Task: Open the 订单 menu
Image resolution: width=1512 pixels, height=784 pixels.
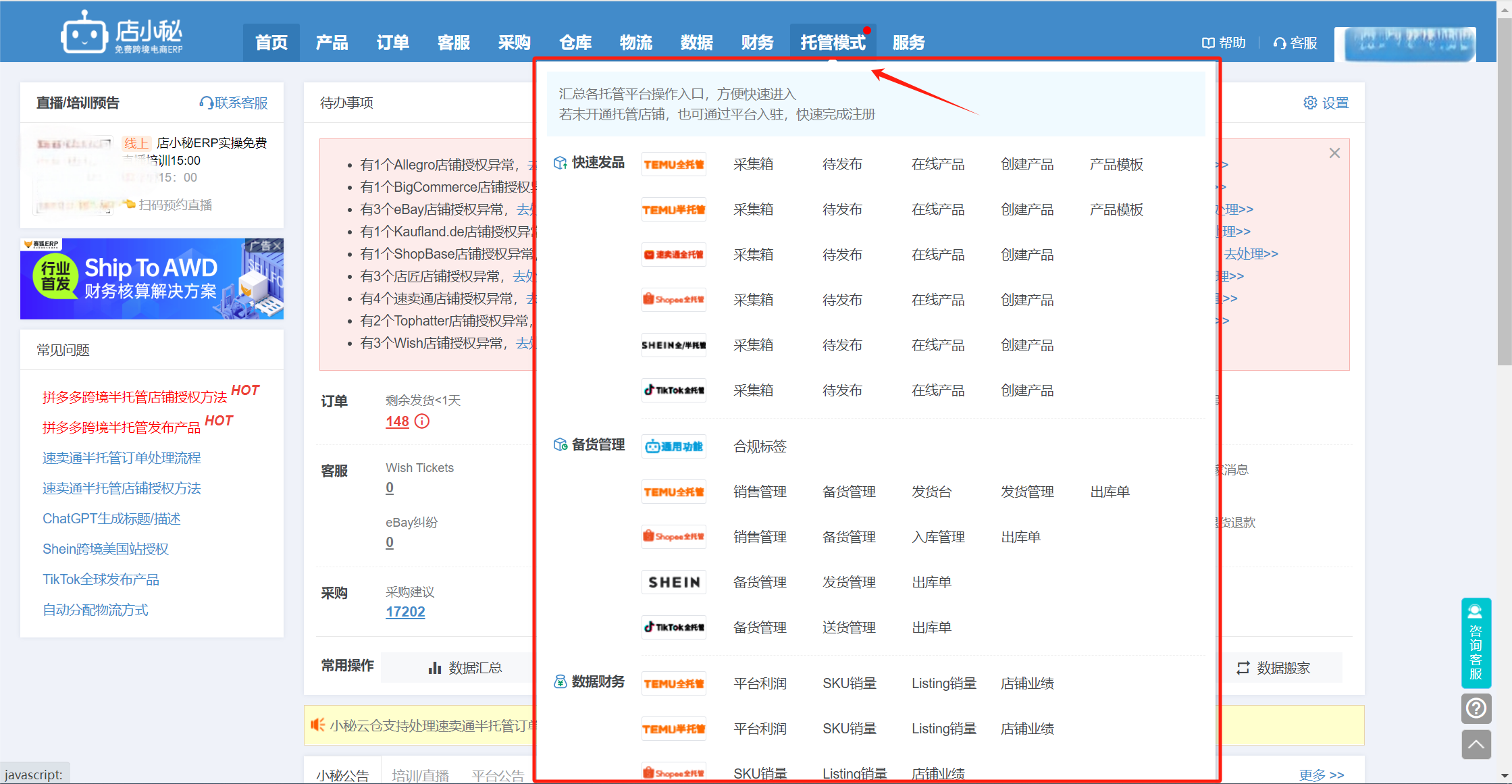Action: click(393, 43)
